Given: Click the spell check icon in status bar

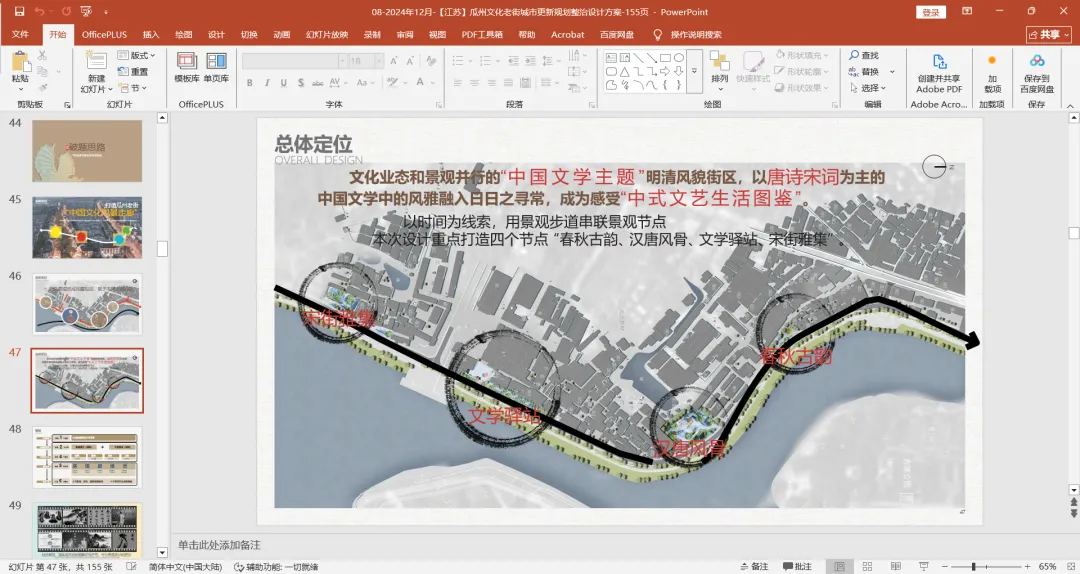Looking at the screenshot, I should [132, 566].
